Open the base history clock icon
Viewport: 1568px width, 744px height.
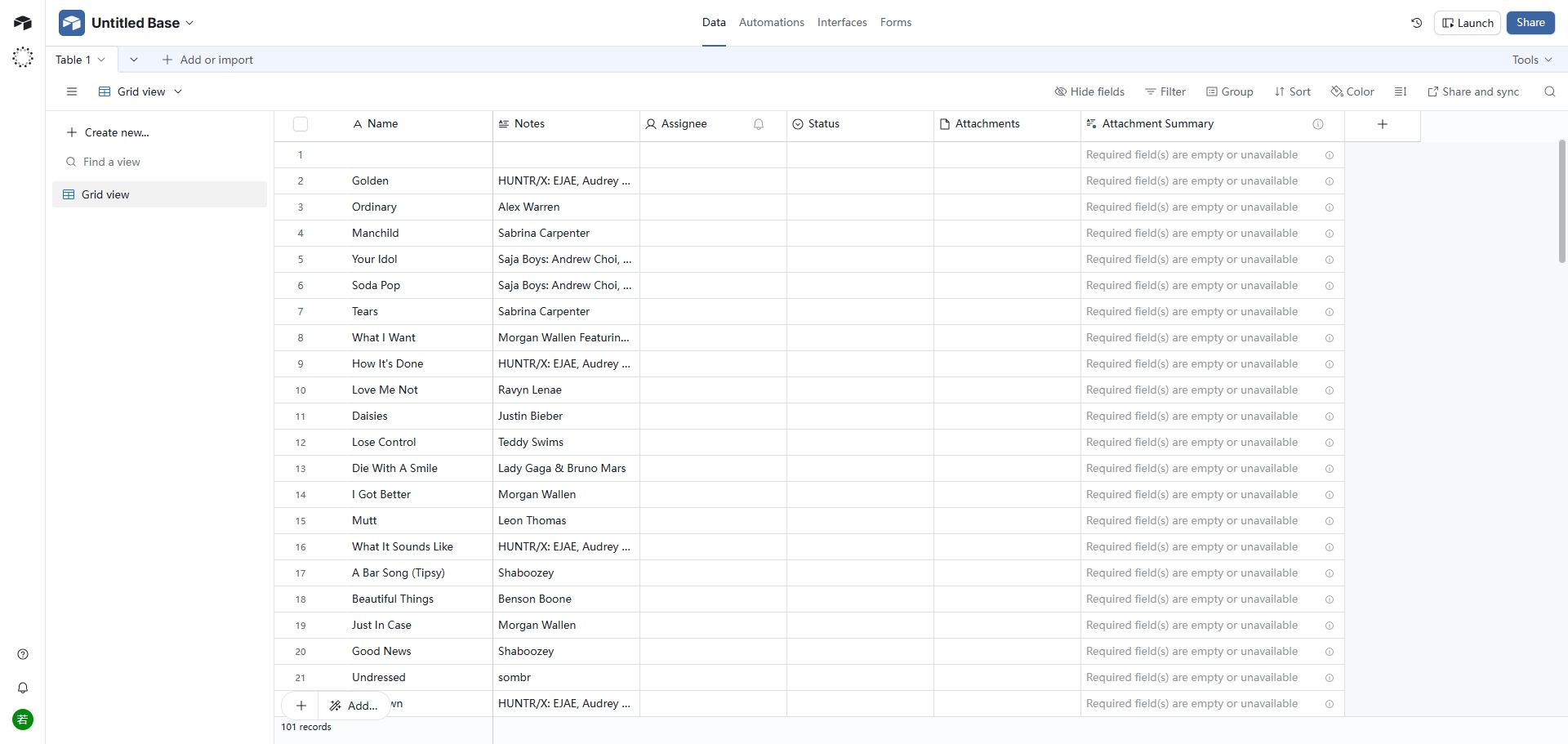(x=1416, y=23)
